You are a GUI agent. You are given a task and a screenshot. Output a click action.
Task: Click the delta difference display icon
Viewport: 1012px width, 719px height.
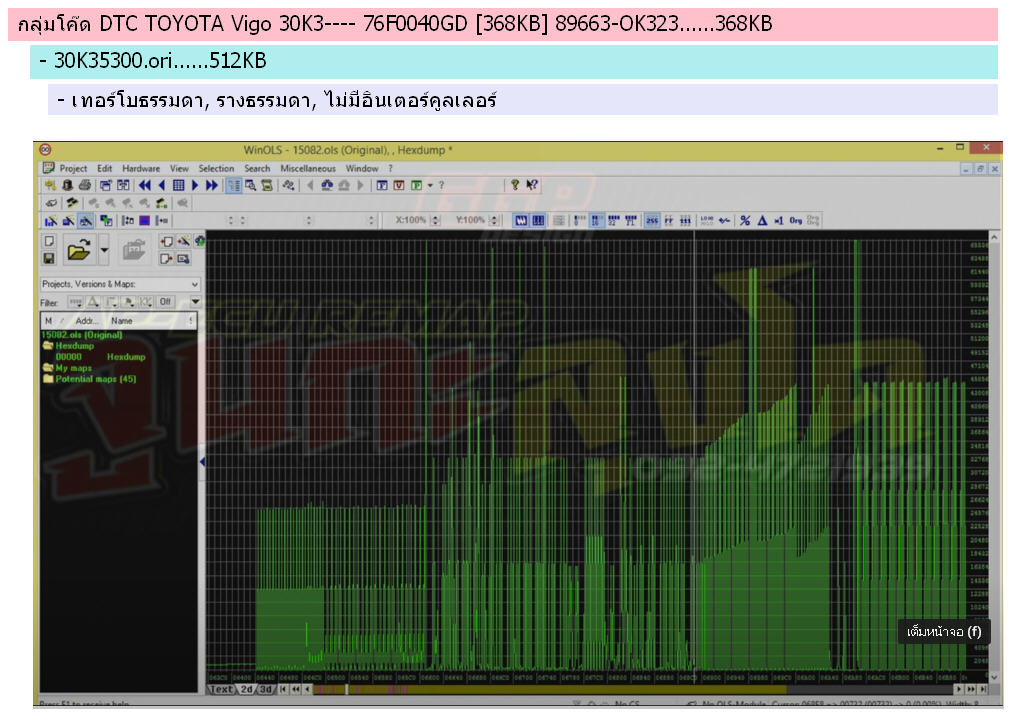coord(762,221)
